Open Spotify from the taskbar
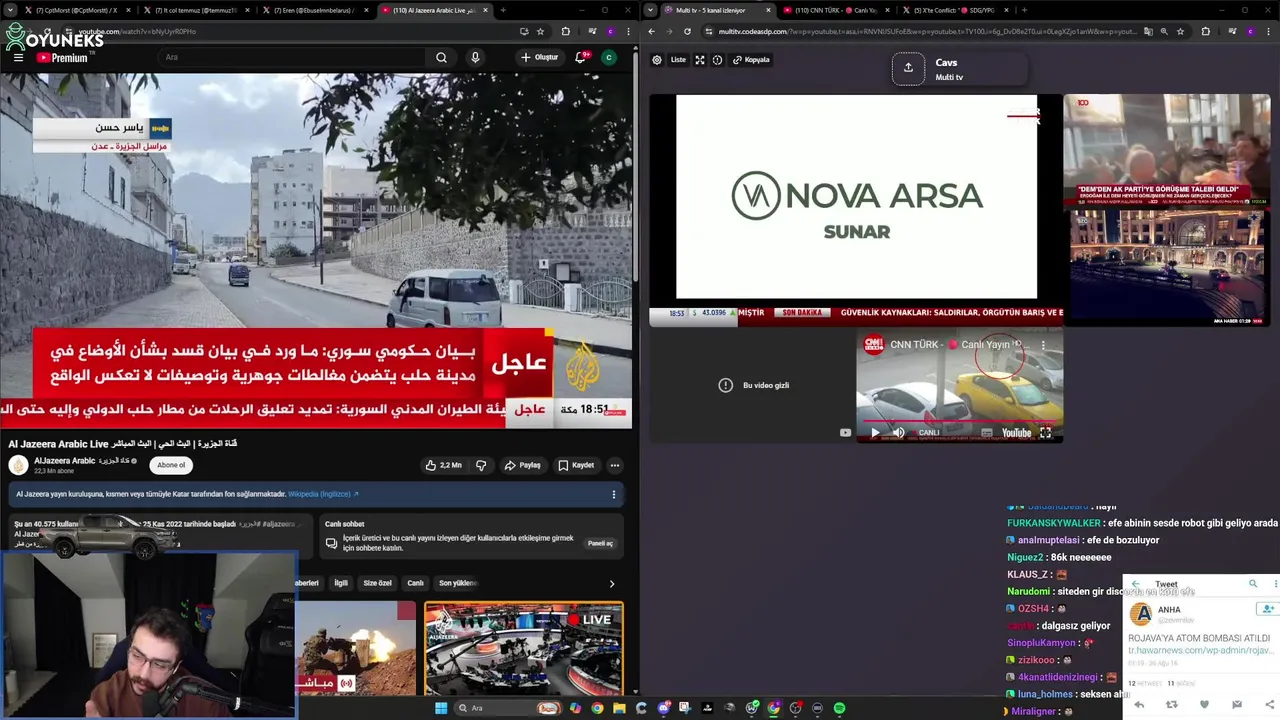This screenshot has width=1280, height=720. coord(839,708)
